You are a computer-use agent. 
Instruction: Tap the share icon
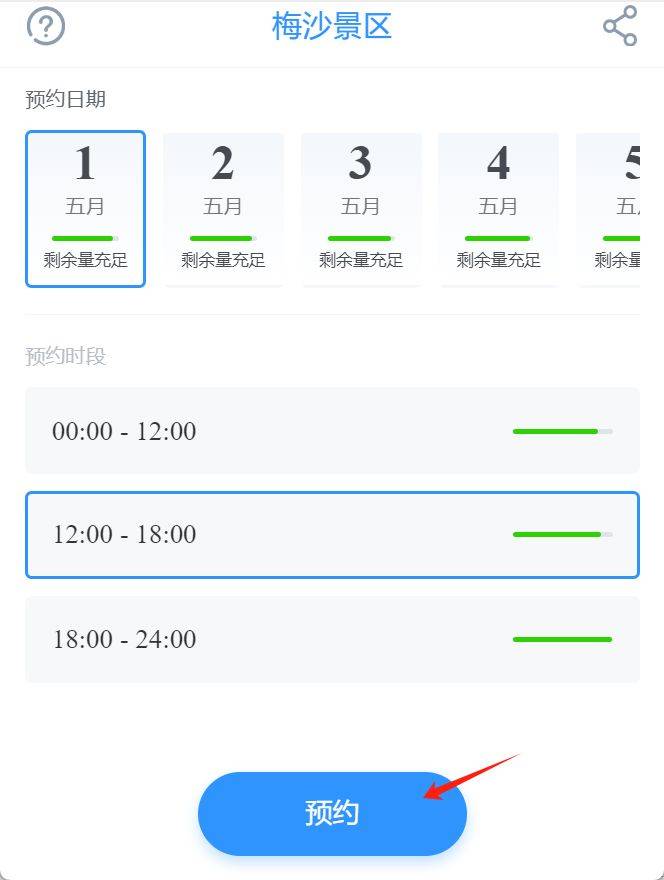coord(620,26)
